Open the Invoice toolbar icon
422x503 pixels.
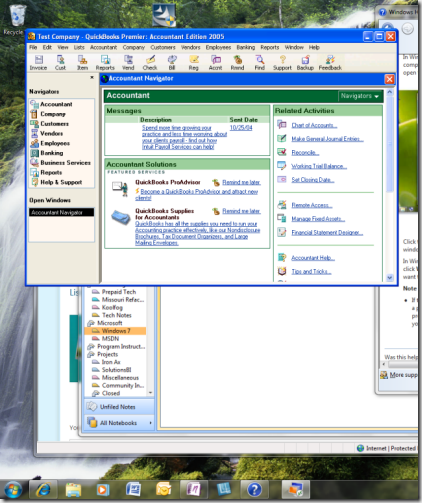(x=38, y=63)
